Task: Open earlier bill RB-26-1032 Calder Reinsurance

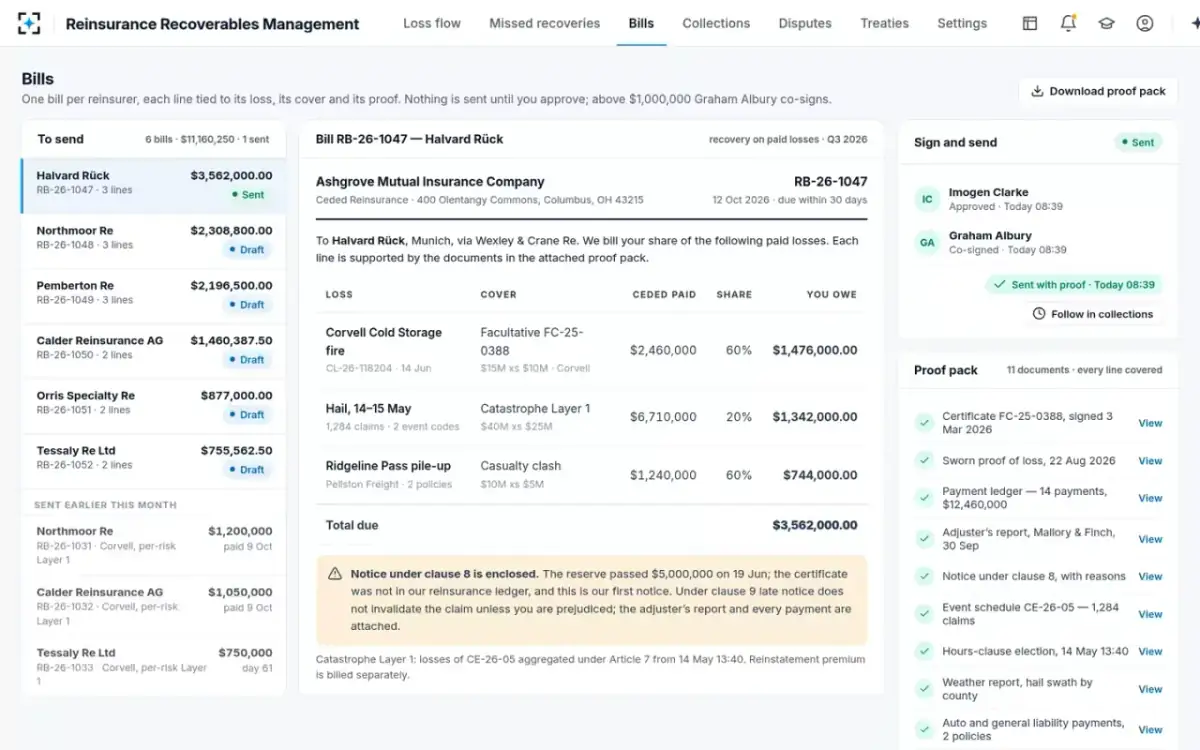Action: tap(154, 606)
